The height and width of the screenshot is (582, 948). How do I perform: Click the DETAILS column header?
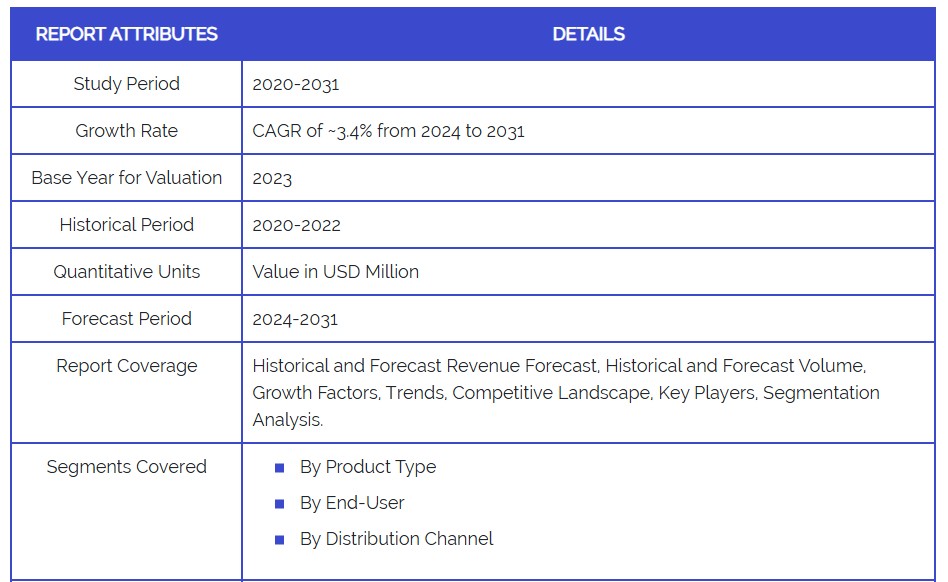pos(588,34)
